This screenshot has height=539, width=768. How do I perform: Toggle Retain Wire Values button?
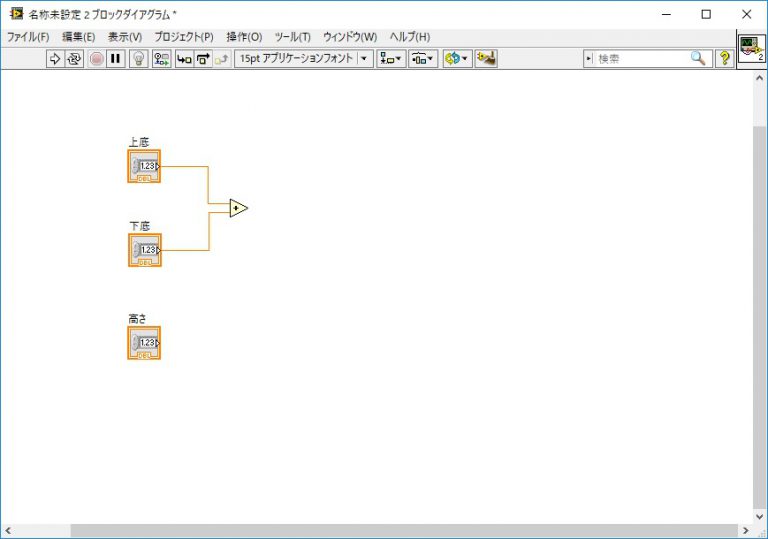[x=161, y=58]
